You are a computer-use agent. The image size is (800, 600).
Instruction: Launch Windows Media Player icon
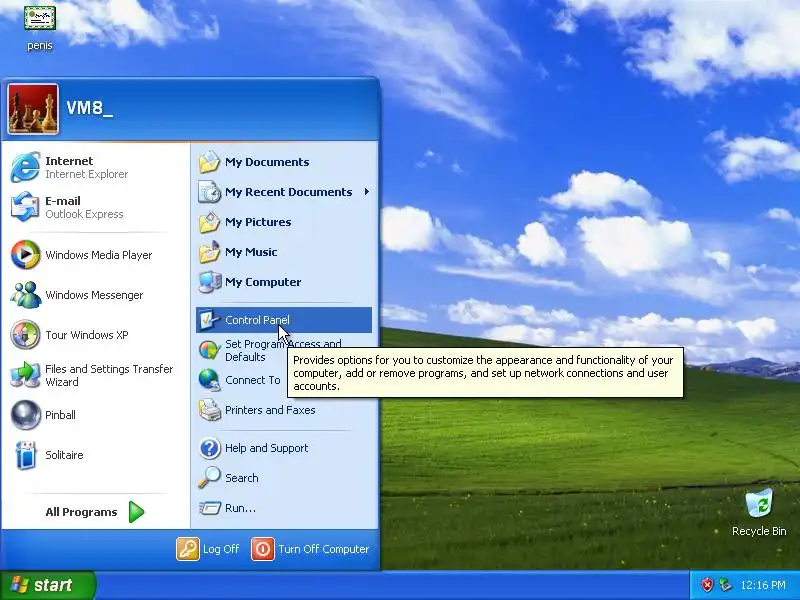26,255
